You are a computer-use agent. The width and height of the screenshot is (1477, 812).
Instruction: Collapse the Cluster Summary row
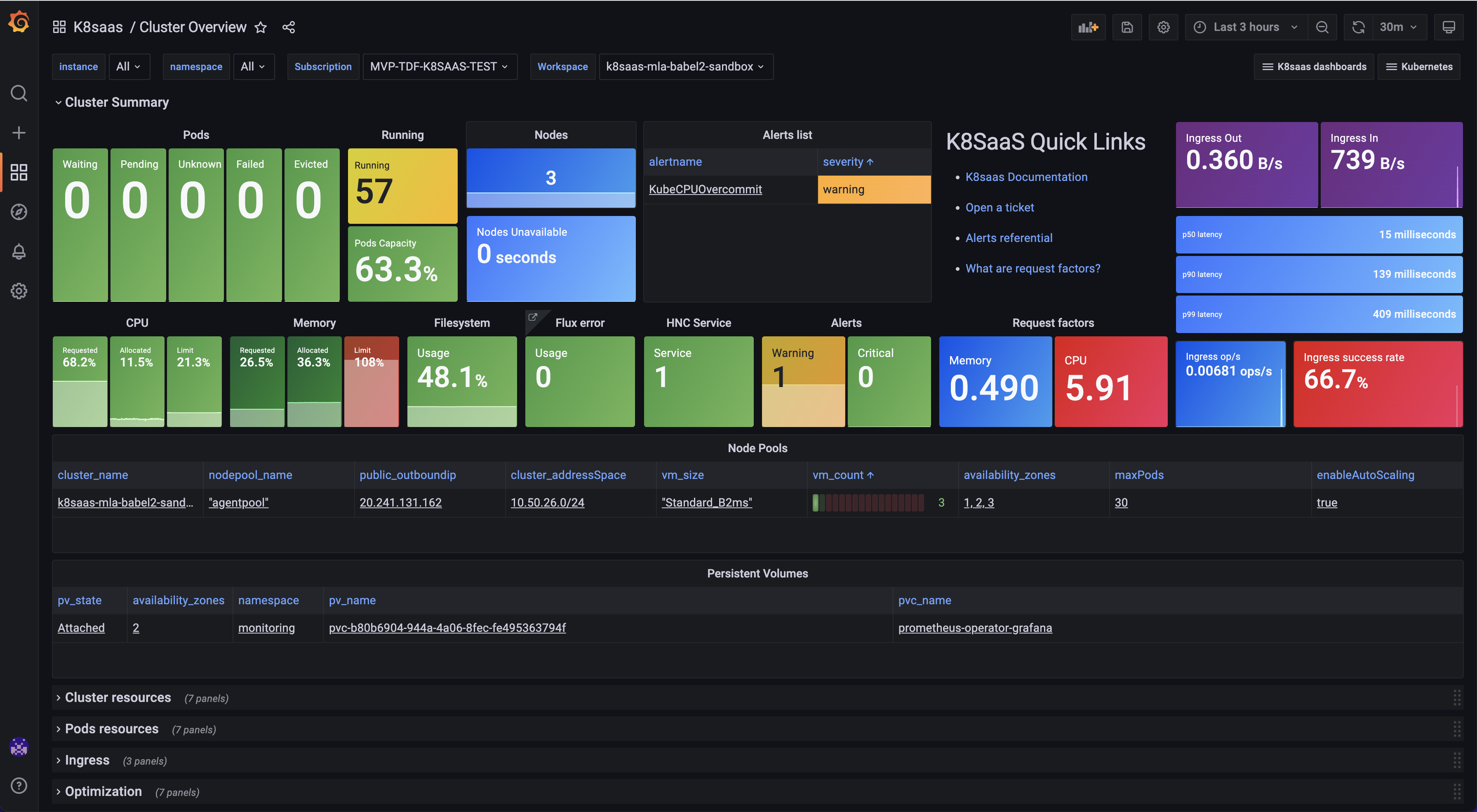click(x=113, y=102)
